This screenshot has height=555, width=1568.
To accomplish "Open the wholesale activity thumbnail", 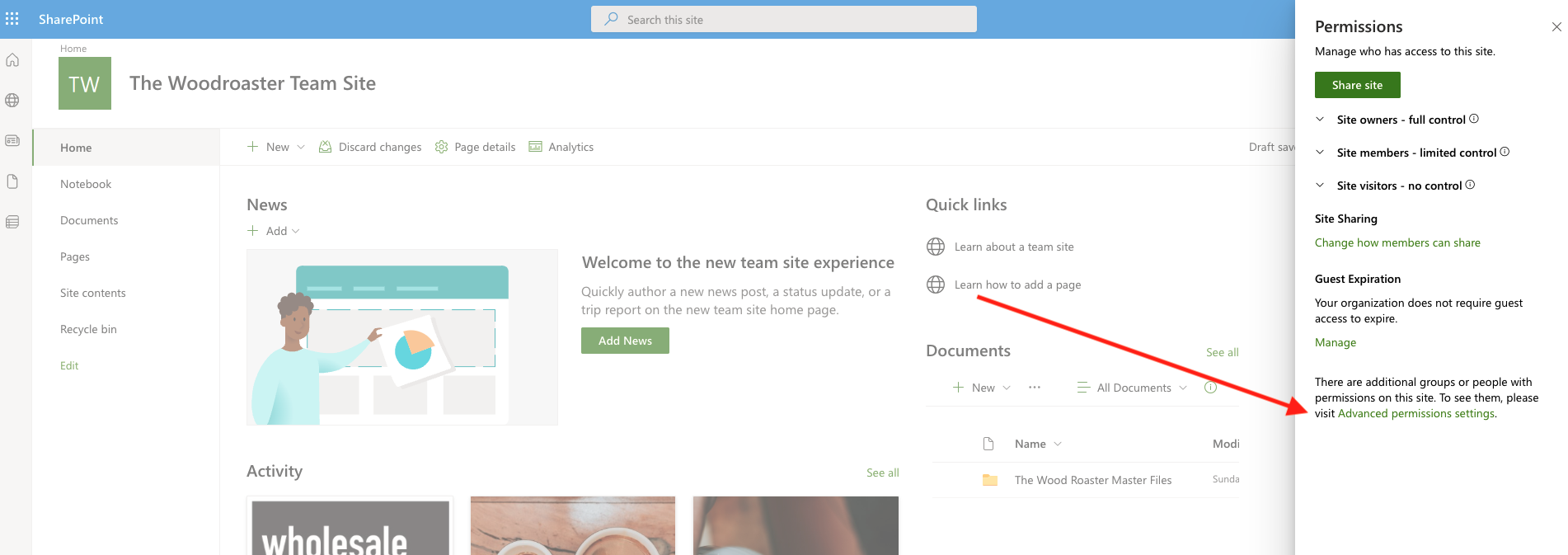I will pos(350,526).
